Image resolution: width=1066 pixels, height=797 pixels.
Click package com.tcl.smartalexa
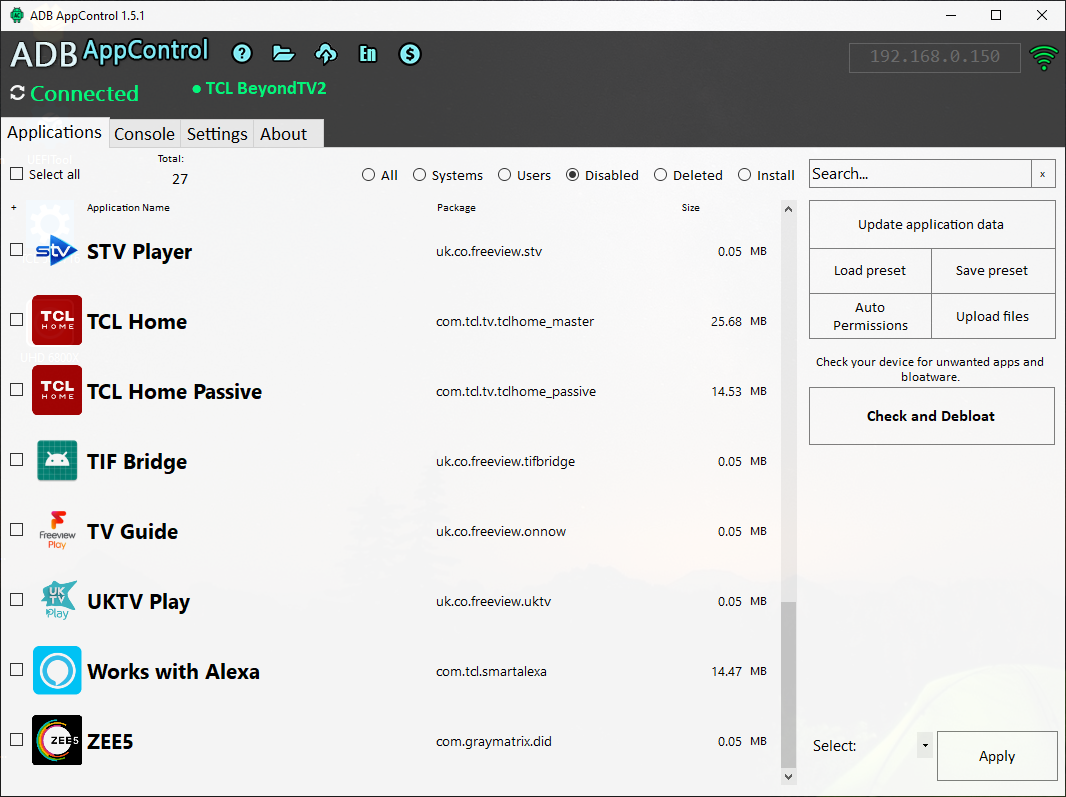pyautogui.click(x=491, y=671)
